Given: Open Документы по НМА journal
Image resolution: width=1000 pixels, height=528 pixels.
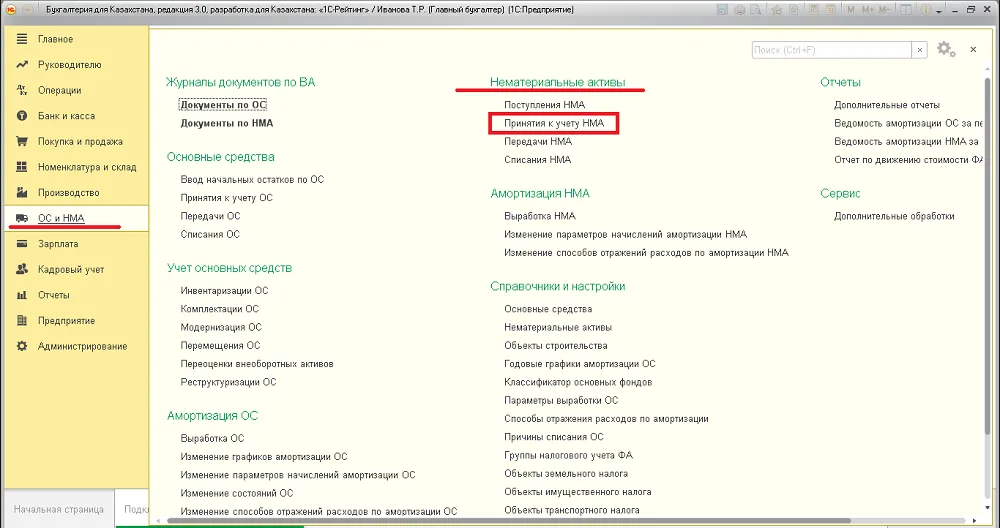Looking at the screenshot, I should [x=226, y=123].
